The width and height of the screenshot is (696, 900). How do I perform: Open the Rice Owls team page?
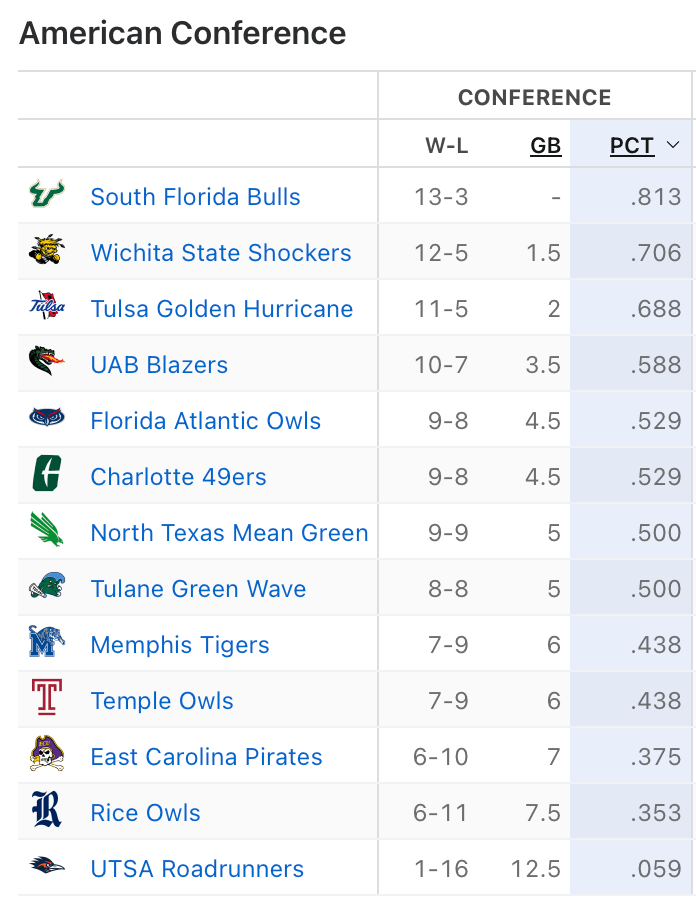(x=145, y=813)
